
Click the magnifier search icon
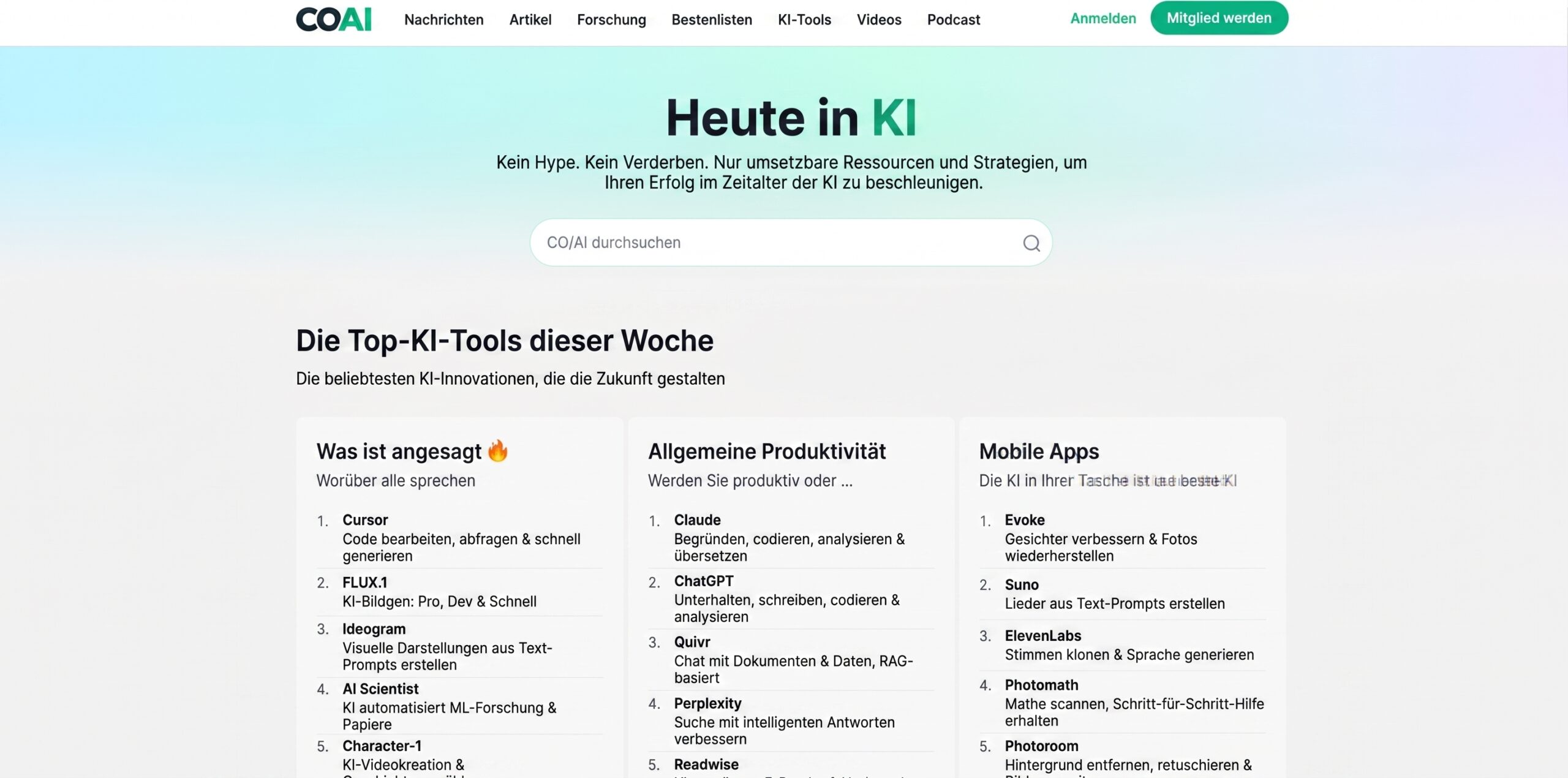[x=1031, y=243]
